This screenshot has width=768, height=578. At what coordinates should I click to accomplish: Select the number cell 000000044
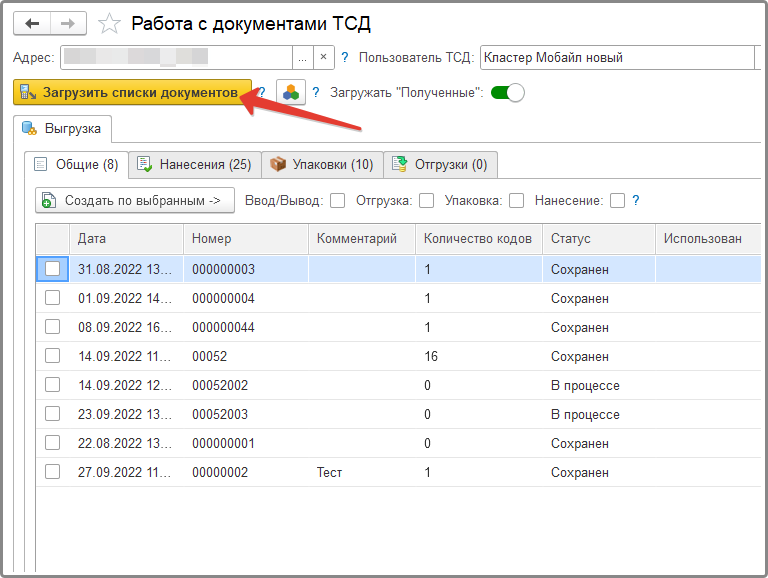[x=246, y=327]
